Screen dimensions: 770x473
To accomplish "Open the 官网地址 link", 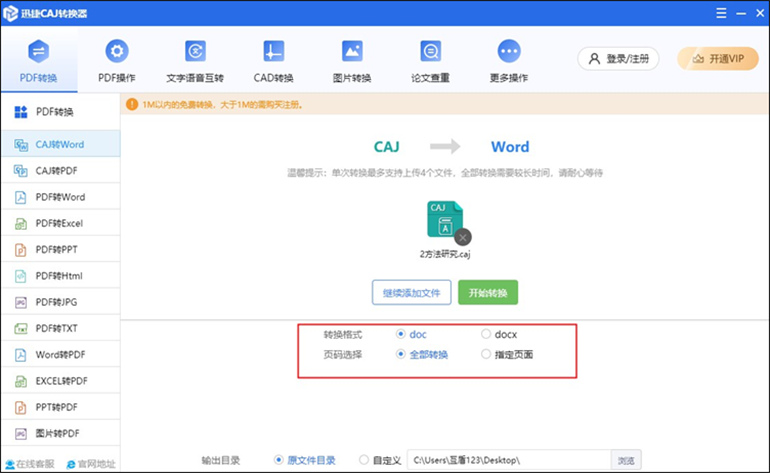I will click(x=91, y=464).
